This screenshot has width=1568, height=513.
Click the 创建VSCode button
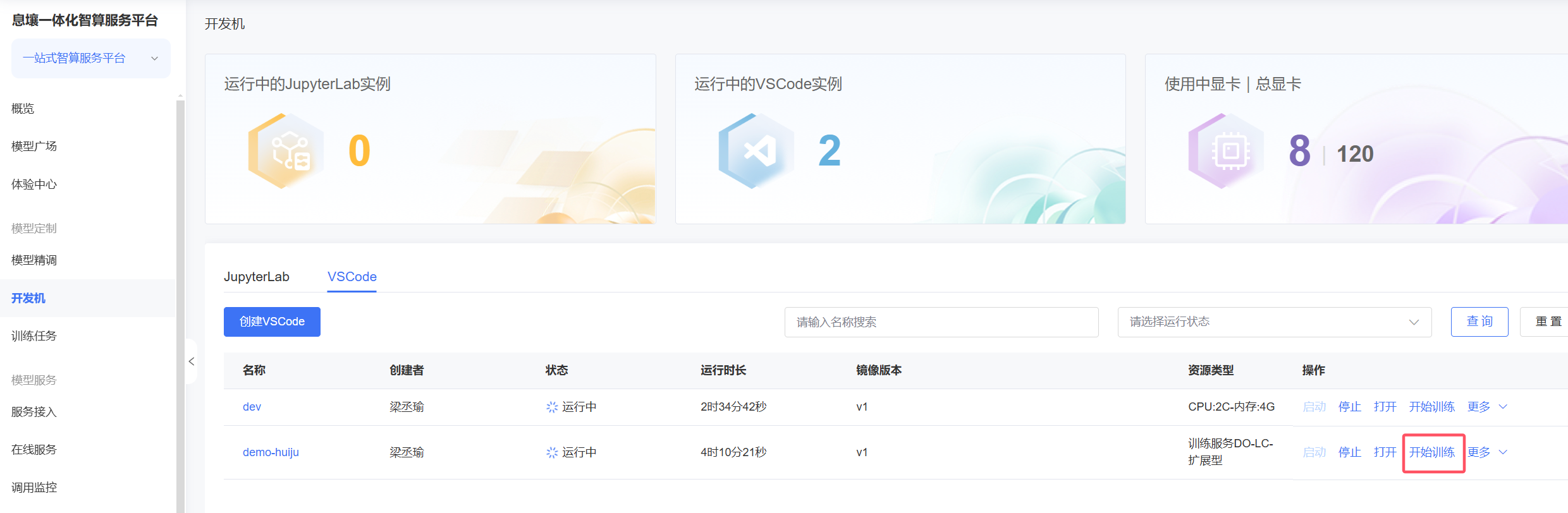[272, 322]
